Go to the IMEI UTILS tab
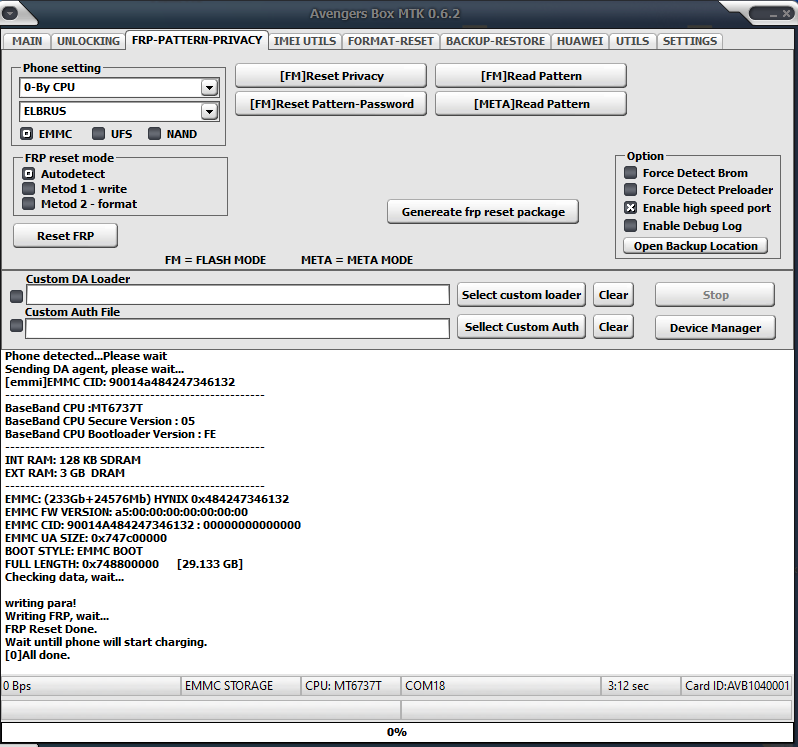 [305, 41]
